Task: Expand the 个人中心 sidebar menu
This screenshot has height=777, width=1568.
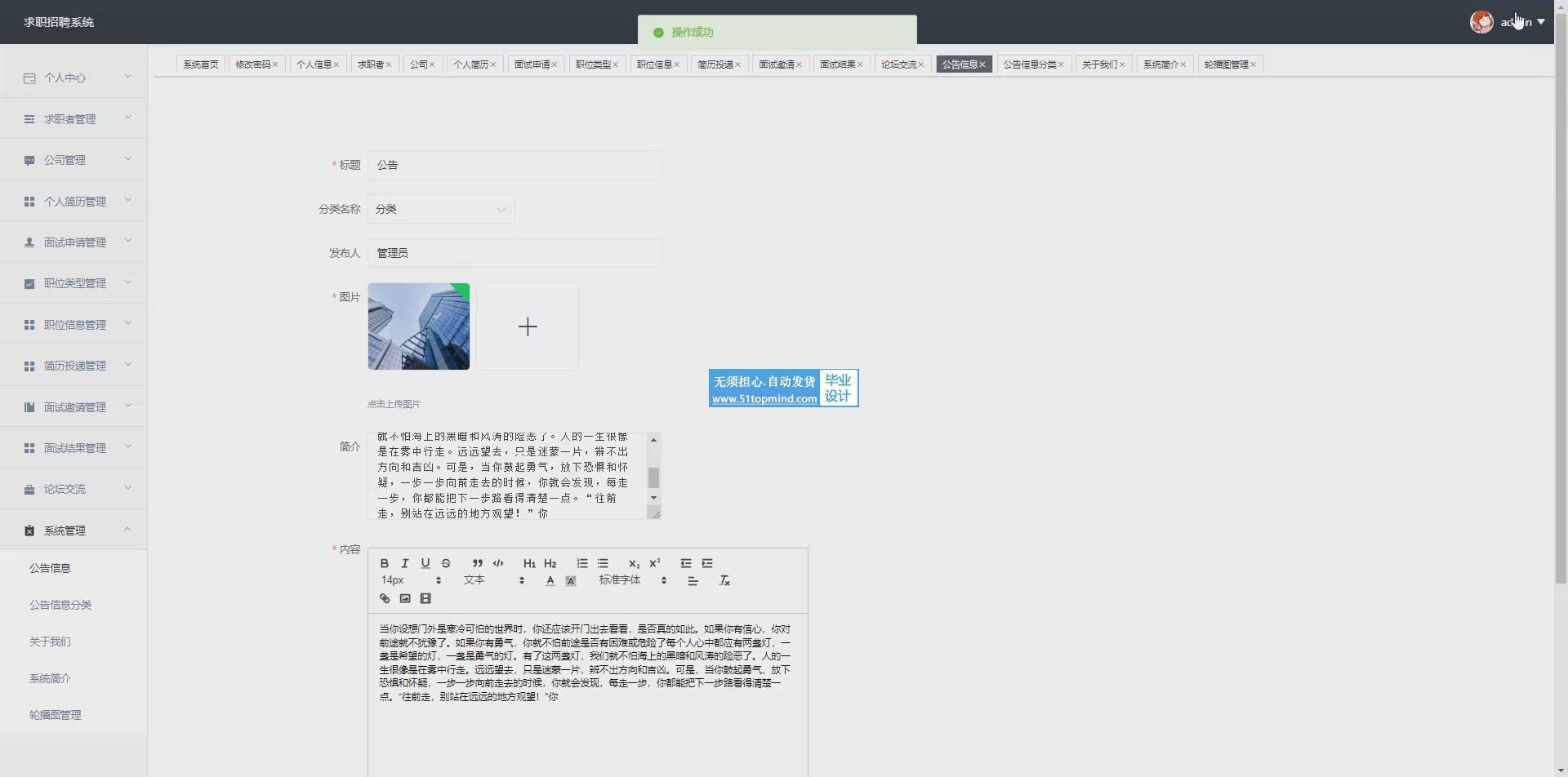Action: point(73,78)
